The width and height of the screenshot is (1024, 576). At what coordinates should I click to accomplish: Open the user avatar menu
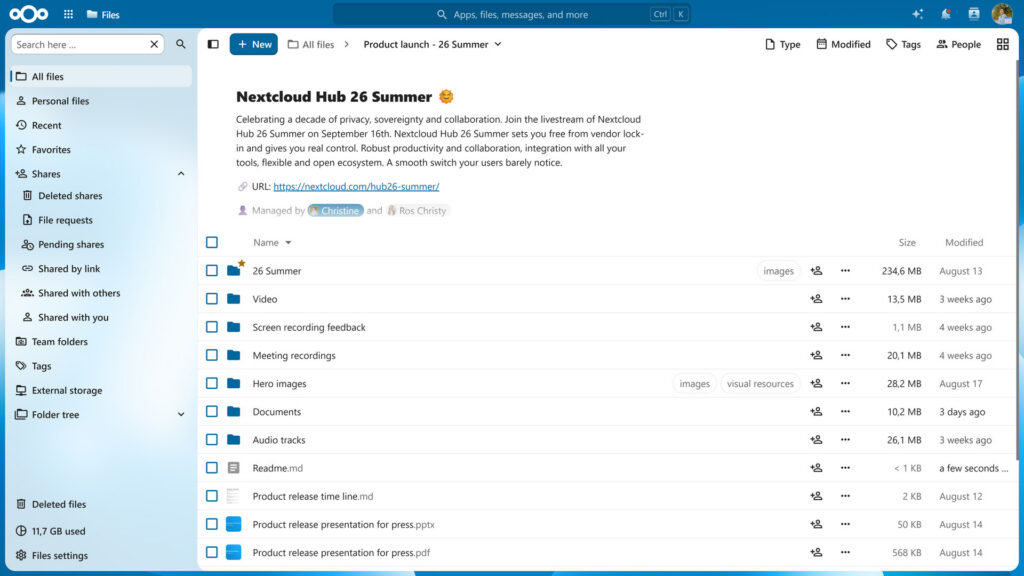pyautogui.click(x=1002, y=14)
